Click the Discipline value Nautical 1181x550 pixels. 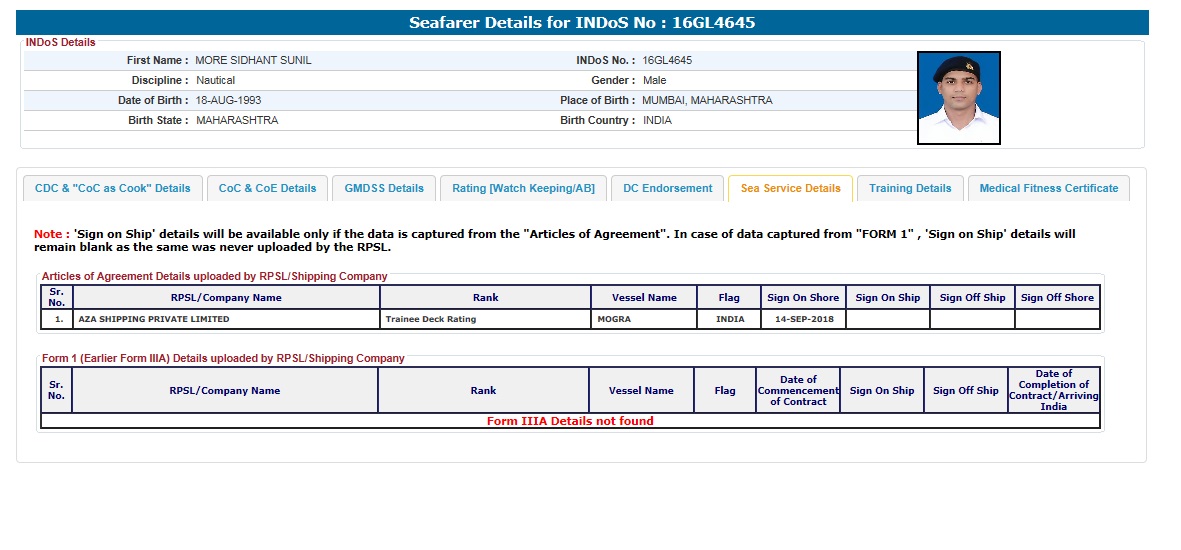[215, 81]
